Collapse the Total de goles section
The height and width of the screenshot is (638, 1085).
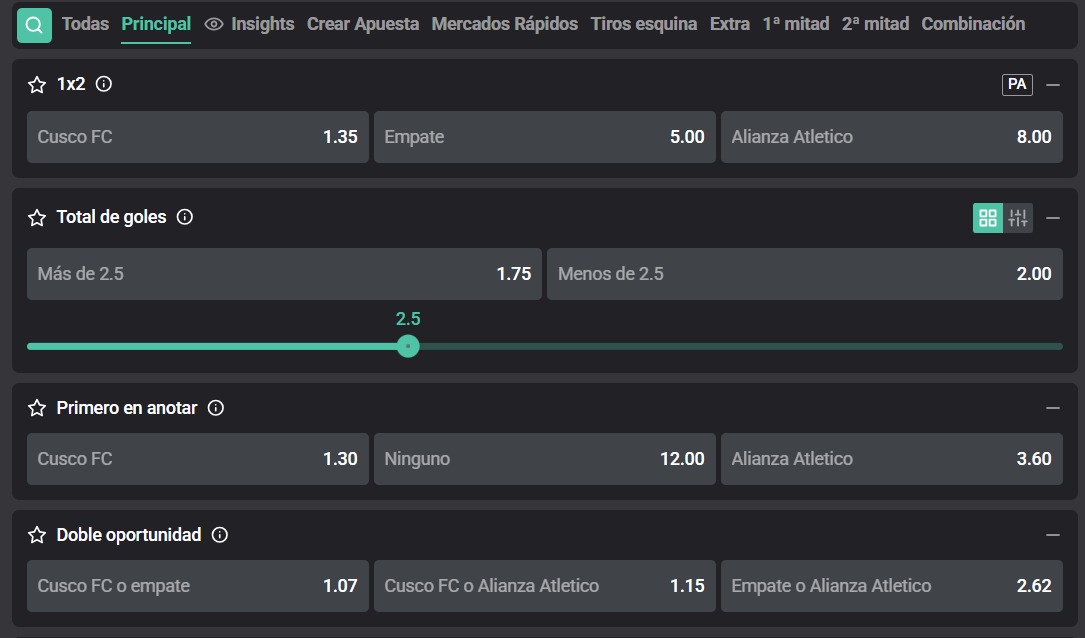click(x=1052, y=218)
